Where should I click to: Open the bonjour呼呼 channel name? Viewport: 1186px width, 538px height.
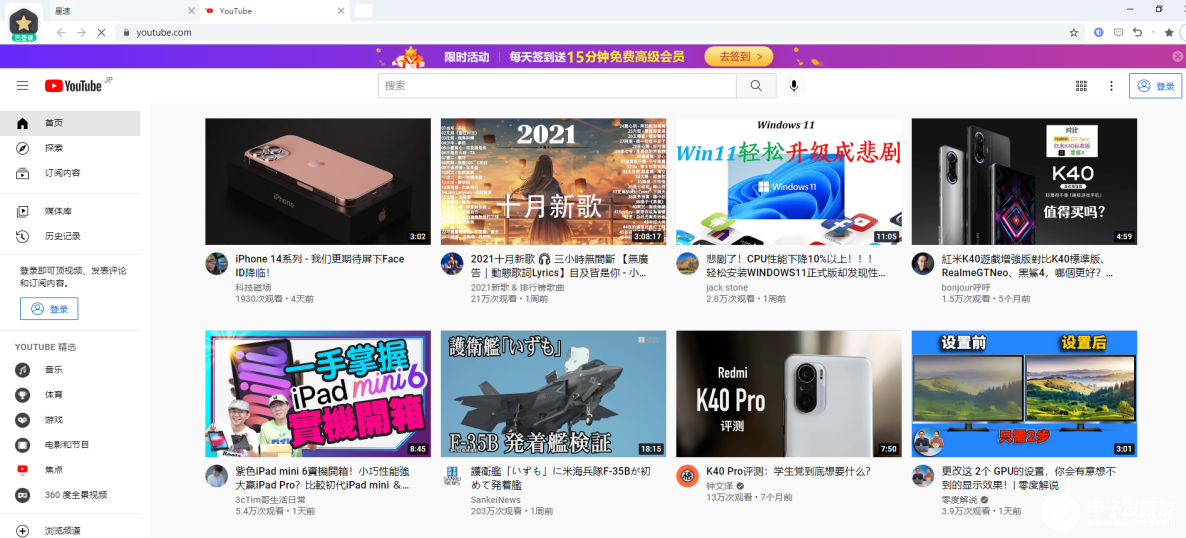pos(966,288)
